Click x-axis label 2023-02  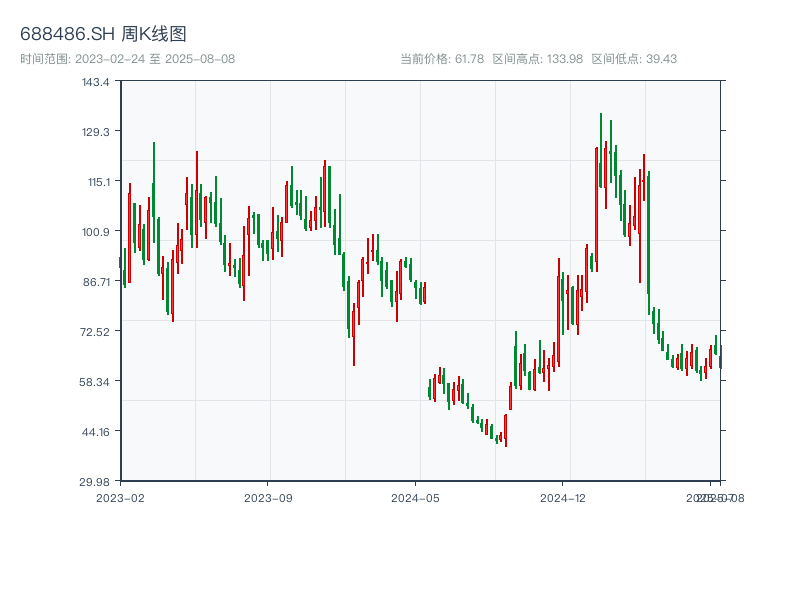pyautogui.click(x=120, y=498)
